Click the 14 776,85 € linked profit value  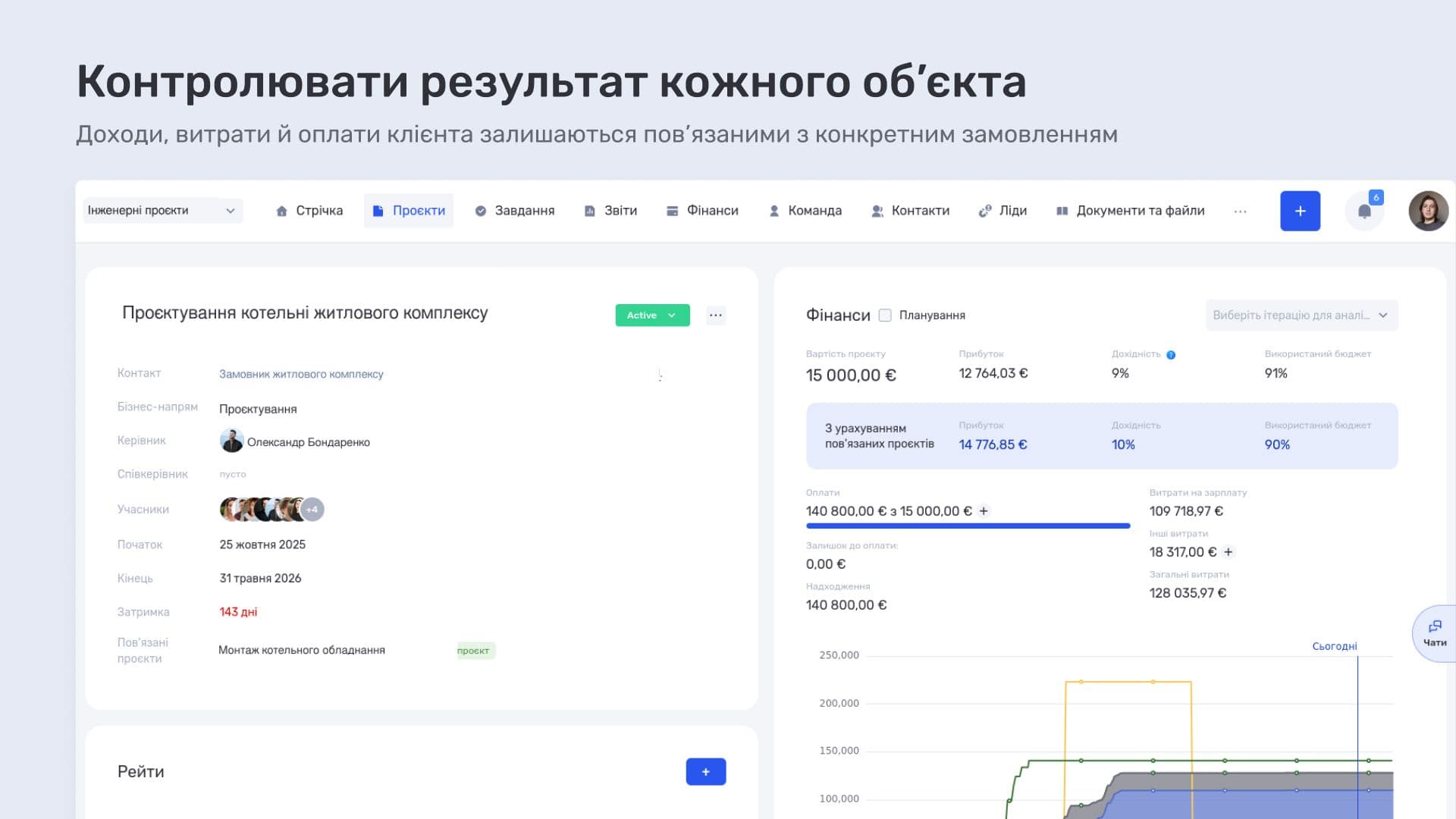(x=993, y=444)
